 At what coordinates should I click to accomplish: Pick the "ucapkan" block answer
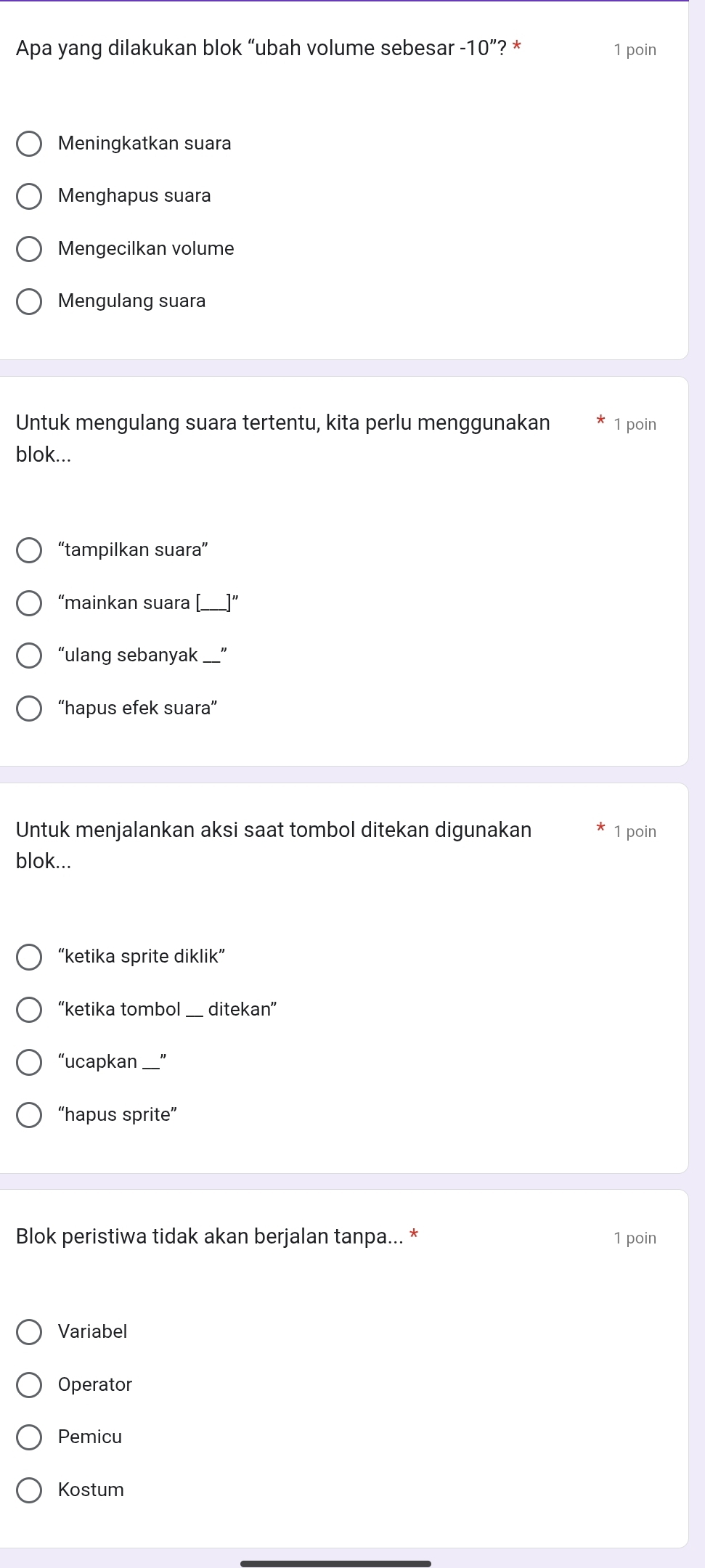(29, 1062)
